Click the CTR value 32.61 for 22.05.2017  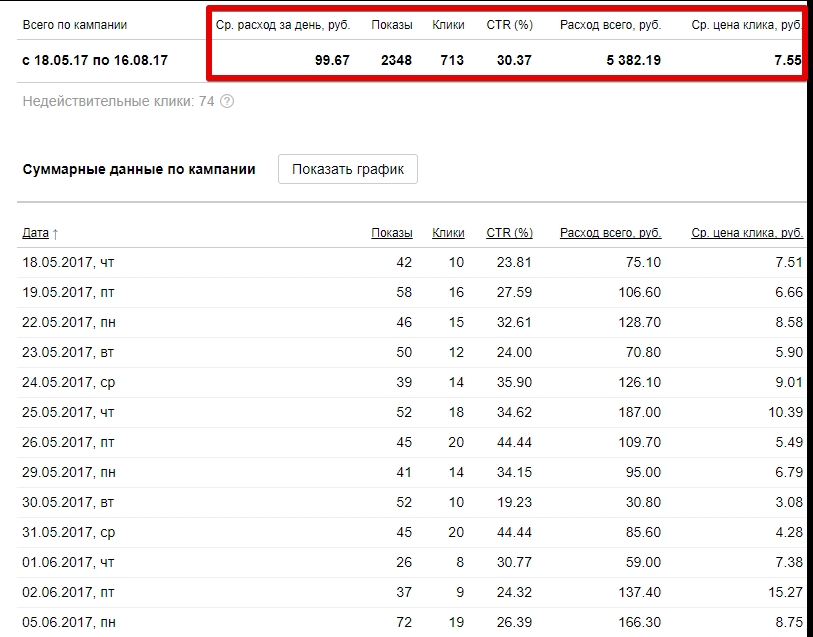(x=514, y=322)
